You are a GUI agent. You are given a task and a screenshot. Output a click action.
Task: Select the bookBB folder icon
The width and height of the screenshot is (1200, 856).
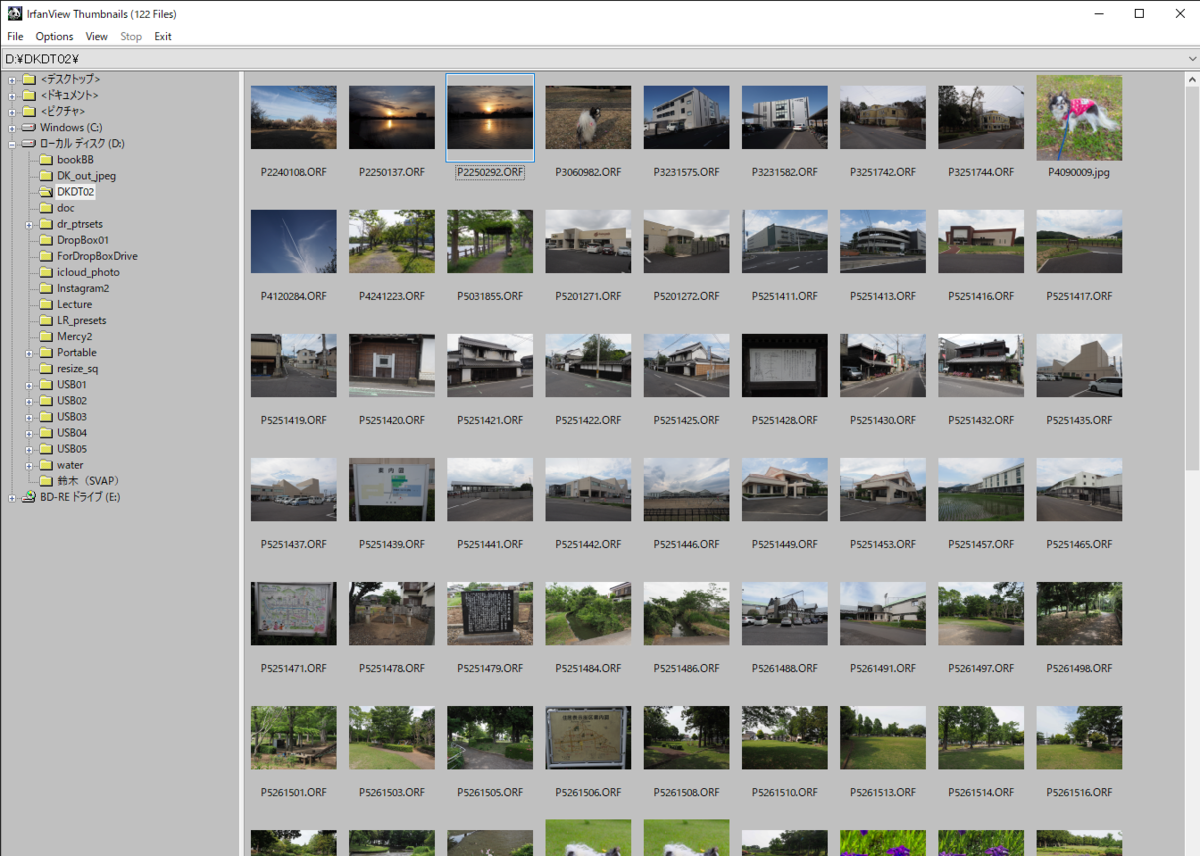(46, 160)
